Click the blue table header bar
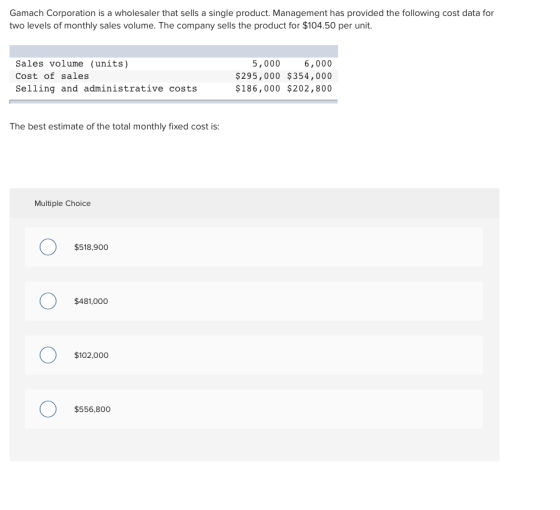 tap(174, 51)
